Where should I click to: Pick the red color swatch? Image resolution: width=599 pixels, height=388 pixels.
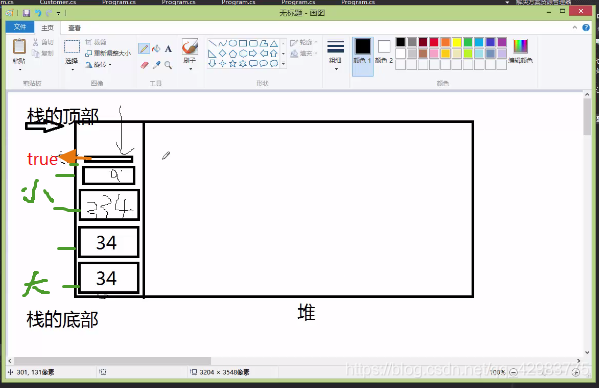coord(434,42)
